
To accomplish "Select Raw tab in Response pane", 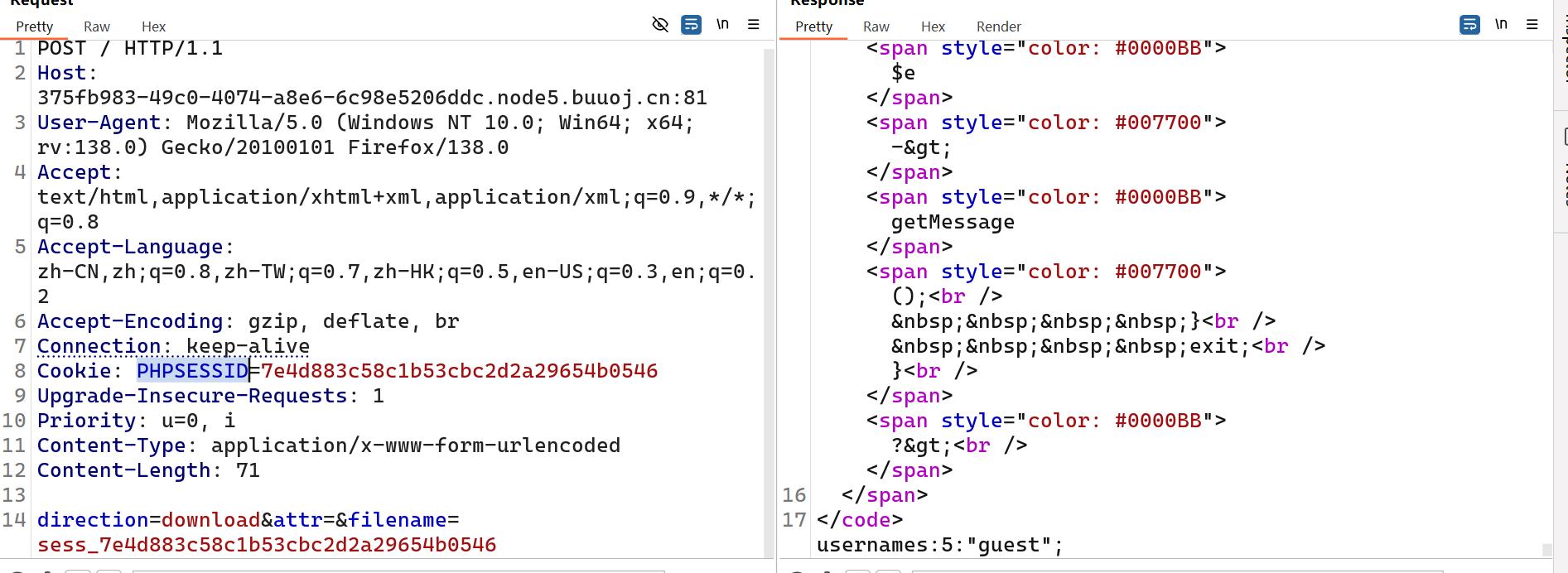I will (876, 26).
